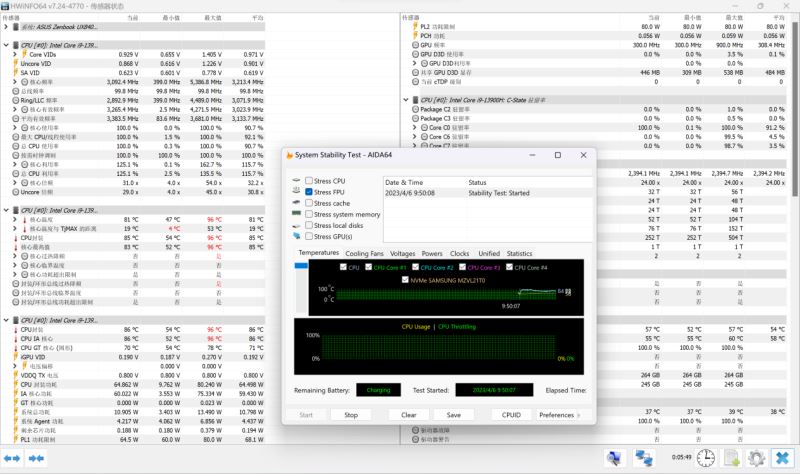Switch to the Unified tab

(489, 254)
